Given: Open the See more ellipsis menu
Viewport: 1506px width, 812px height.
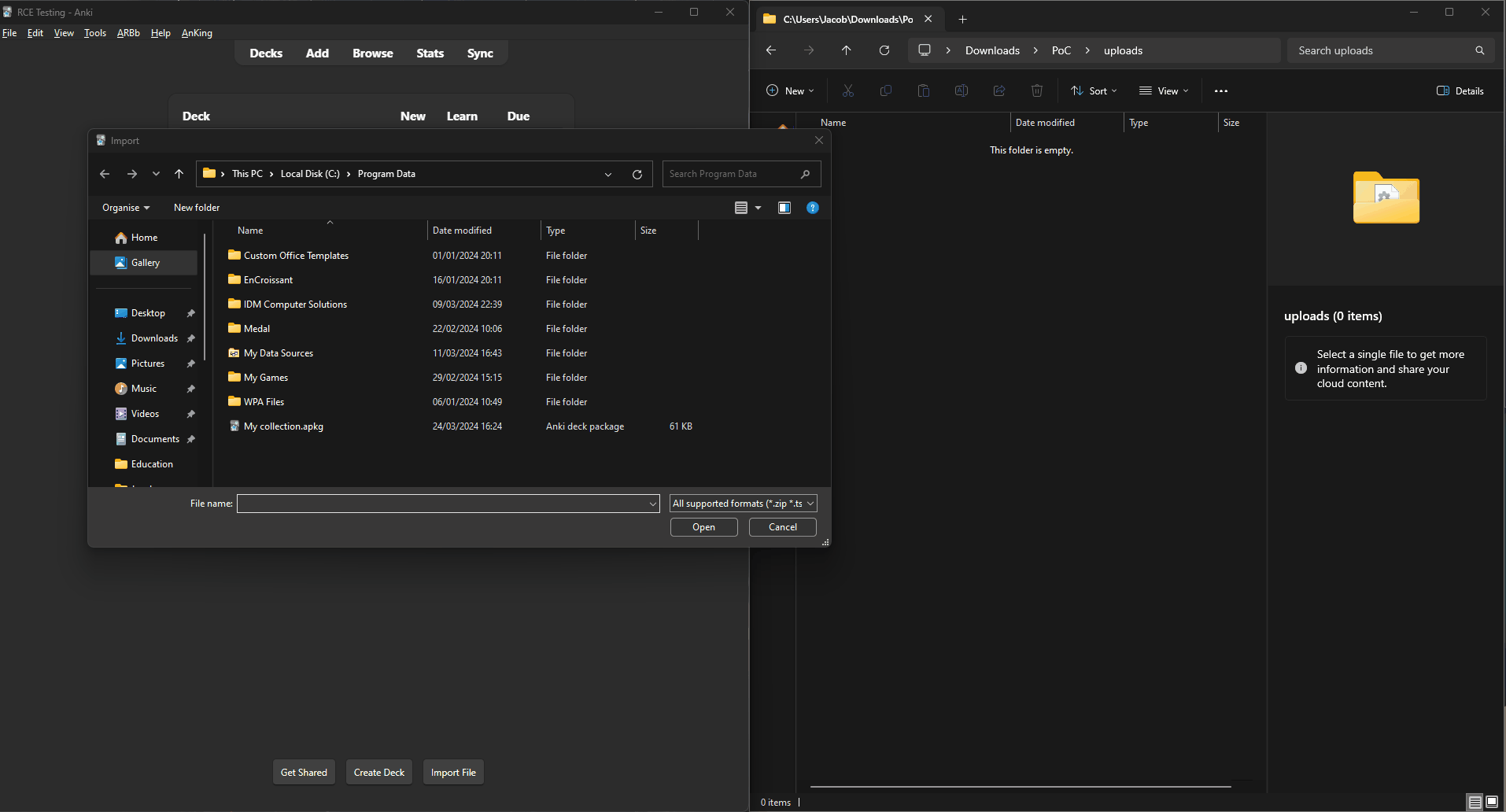Looking at the screenshot, I should click(x=1220, y=91).
